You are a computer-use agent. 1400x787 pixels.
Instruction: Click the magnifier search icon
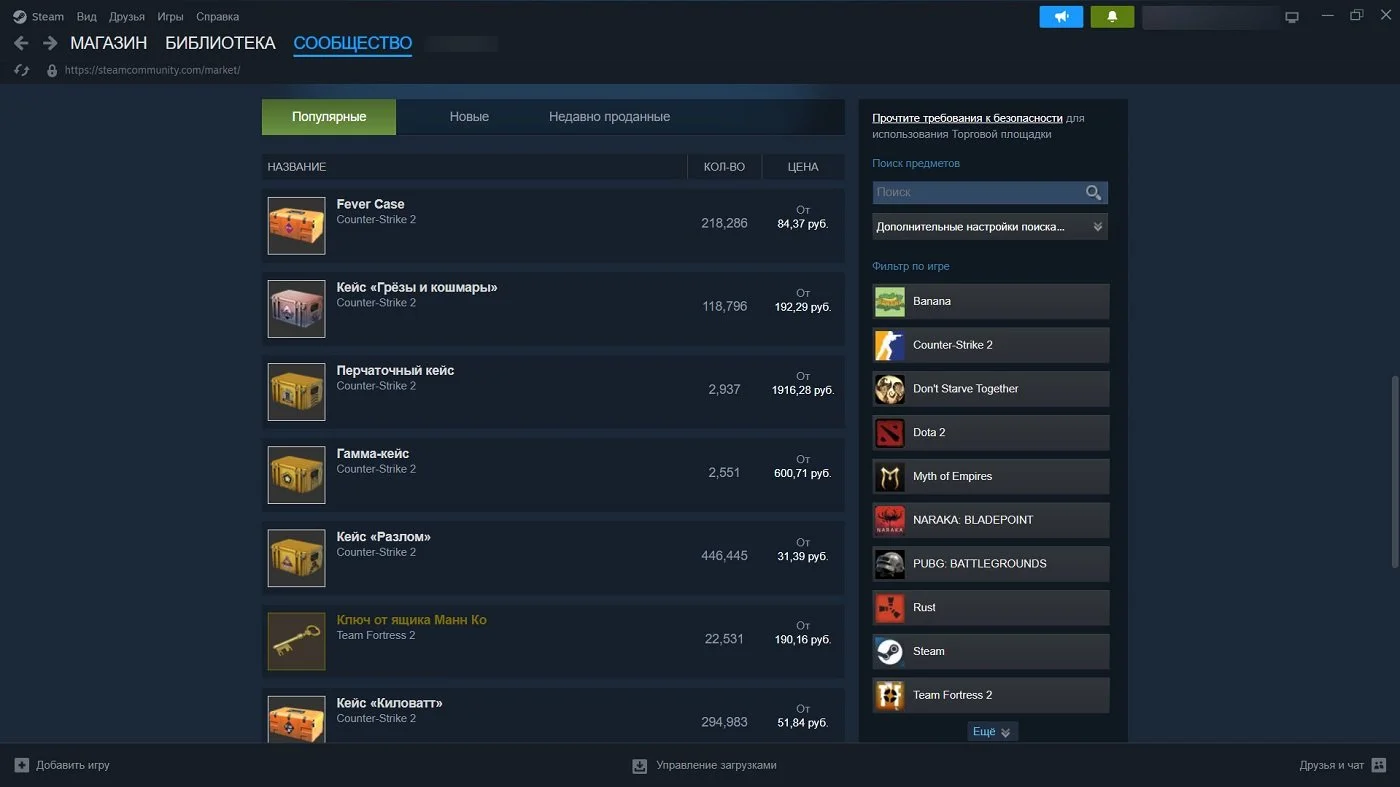1093,192
